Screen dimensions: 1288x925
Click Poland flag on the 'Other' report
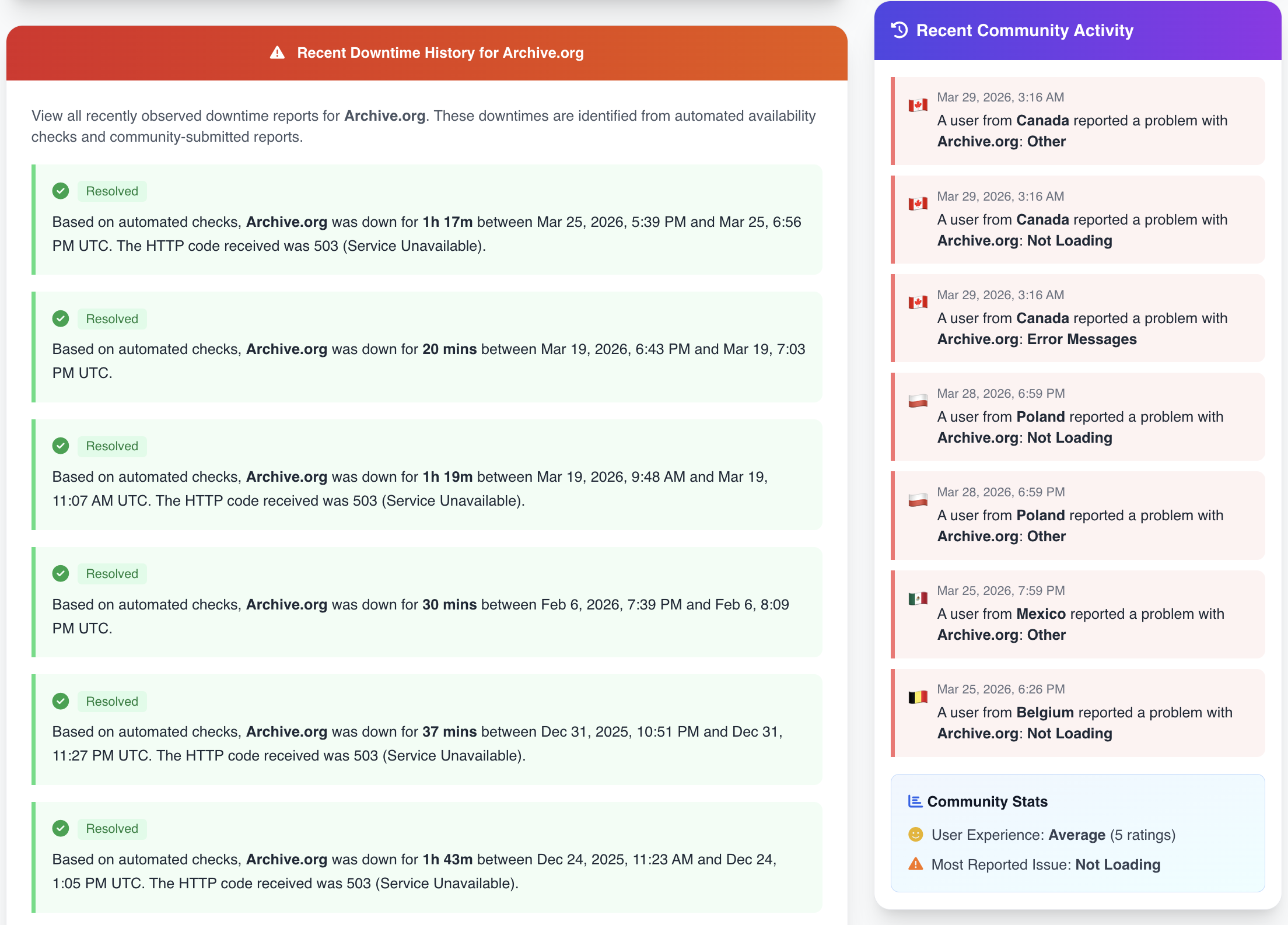pos(918,500)
